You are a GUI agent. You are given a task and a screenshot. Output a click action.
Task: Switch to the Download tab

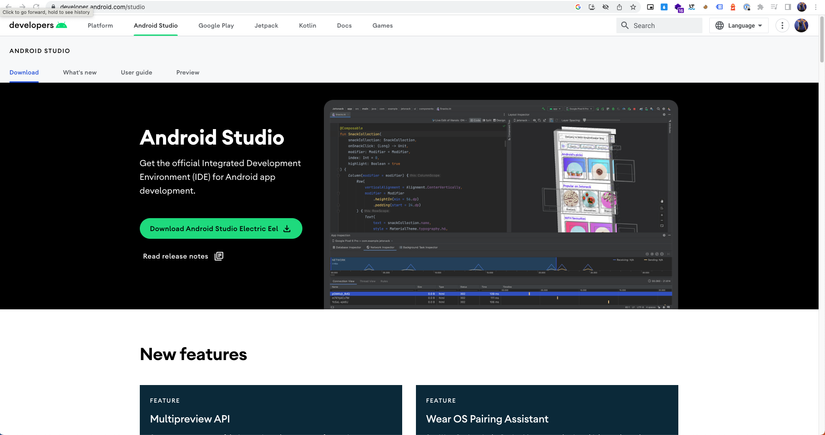pos(24,73)
